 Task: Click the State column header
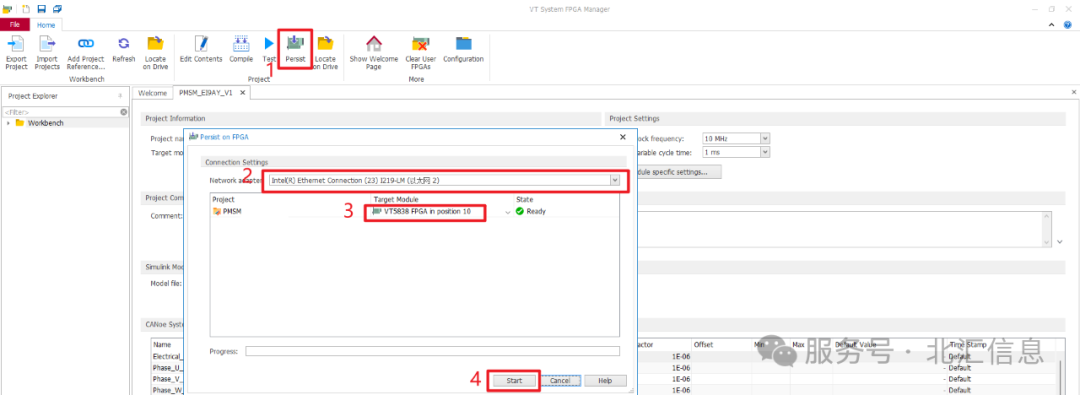(x=525, y=199)
